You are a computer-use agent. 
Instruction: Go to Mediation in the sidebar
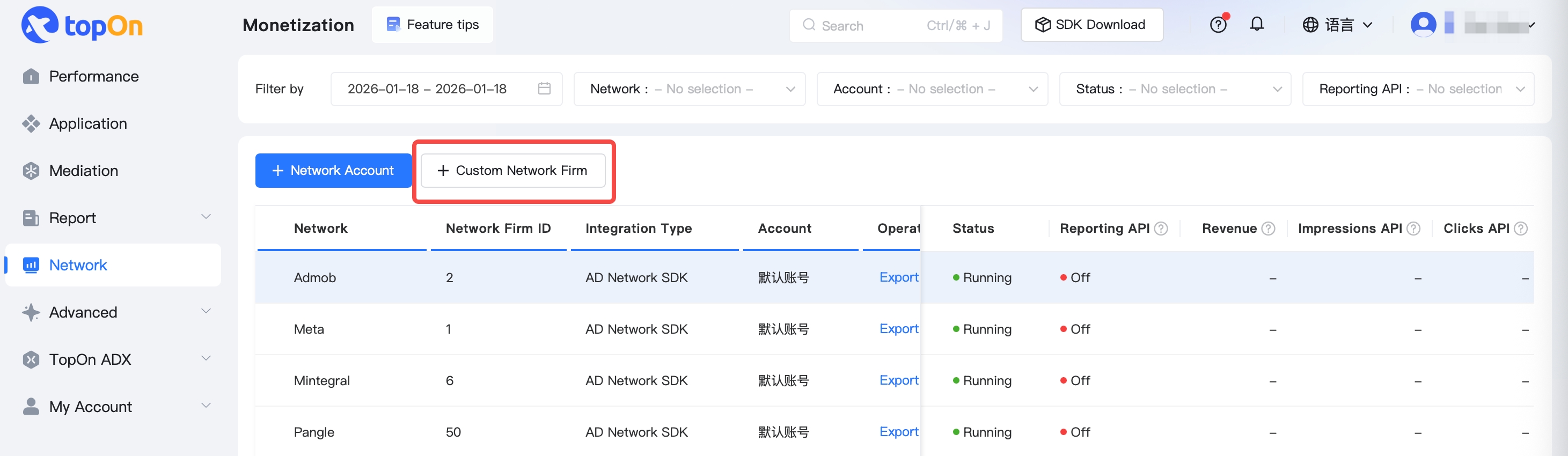(x=84, y=171)
